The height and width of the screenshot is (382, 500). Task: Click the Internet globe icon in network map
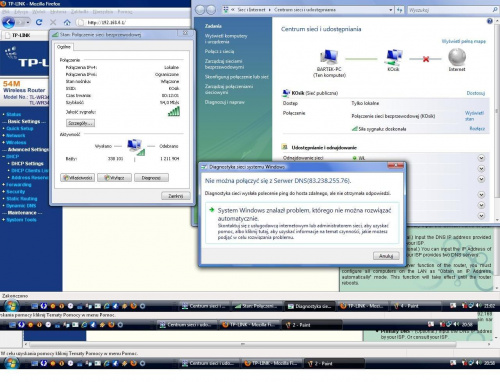coord(457,57)
